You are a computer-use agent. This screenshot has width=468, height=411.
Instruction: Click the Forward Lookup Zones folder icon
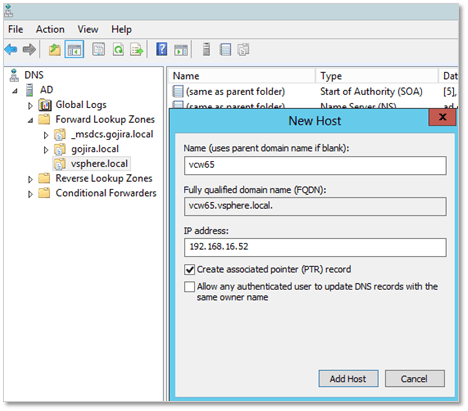click(44, 119)
